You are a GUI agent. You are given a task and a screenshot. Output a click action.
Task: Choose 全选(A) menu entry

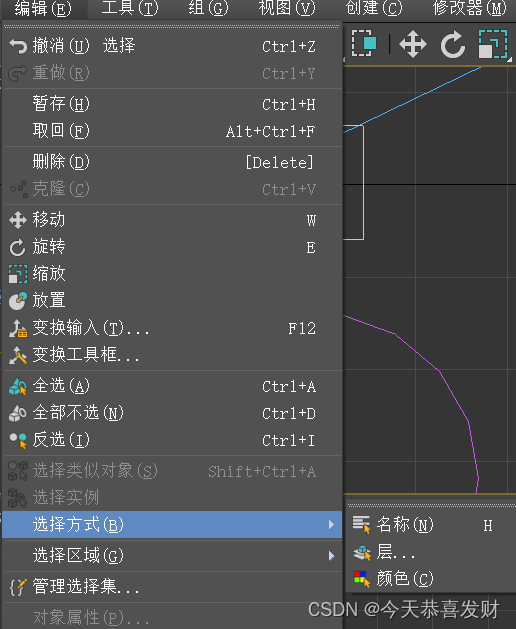(x=172, y=386)
